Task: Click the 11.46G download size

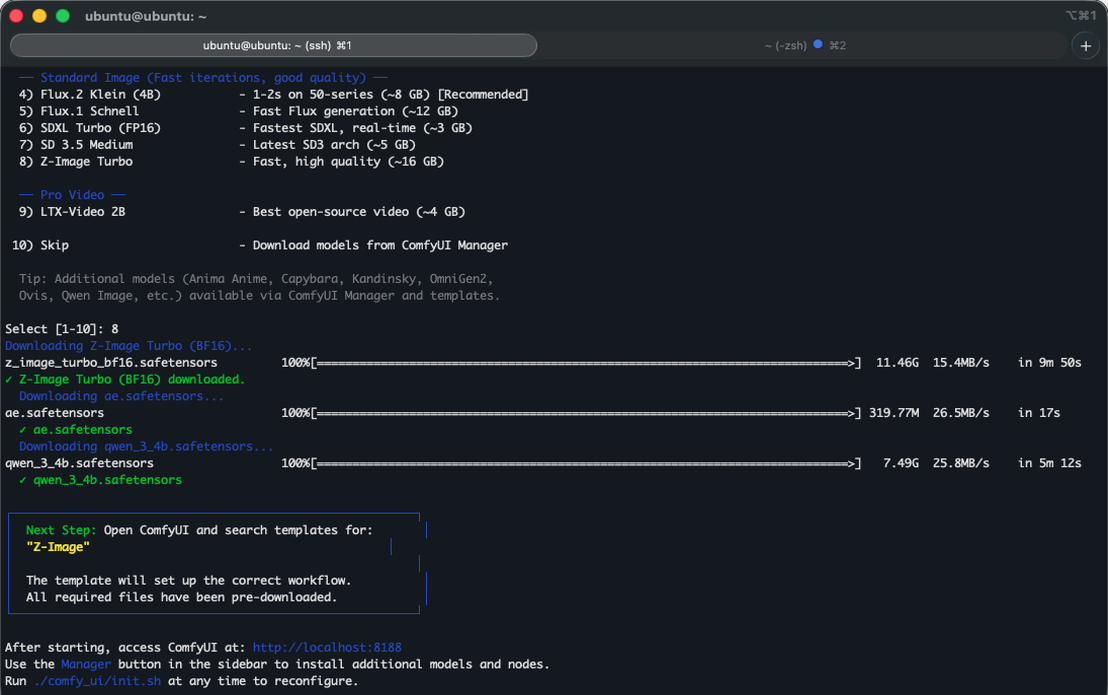Action: click(x=897, y=362)
